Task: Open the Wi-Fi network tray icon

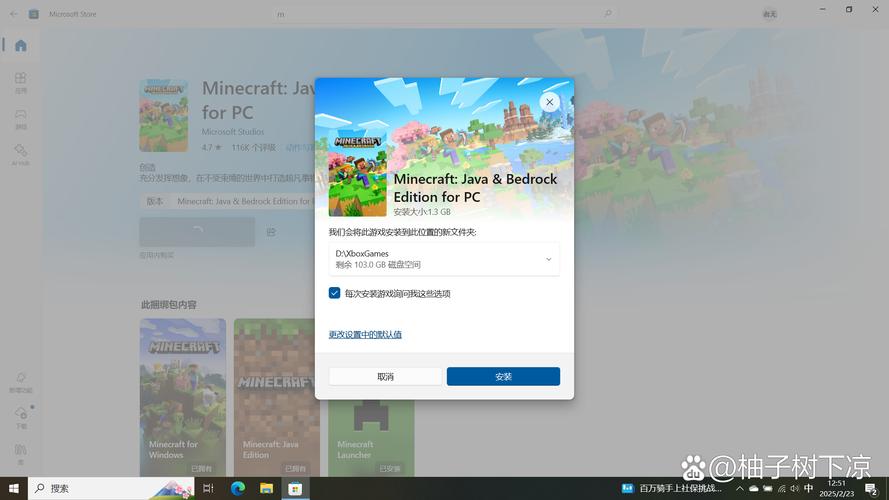Action: tap(781, 488)
